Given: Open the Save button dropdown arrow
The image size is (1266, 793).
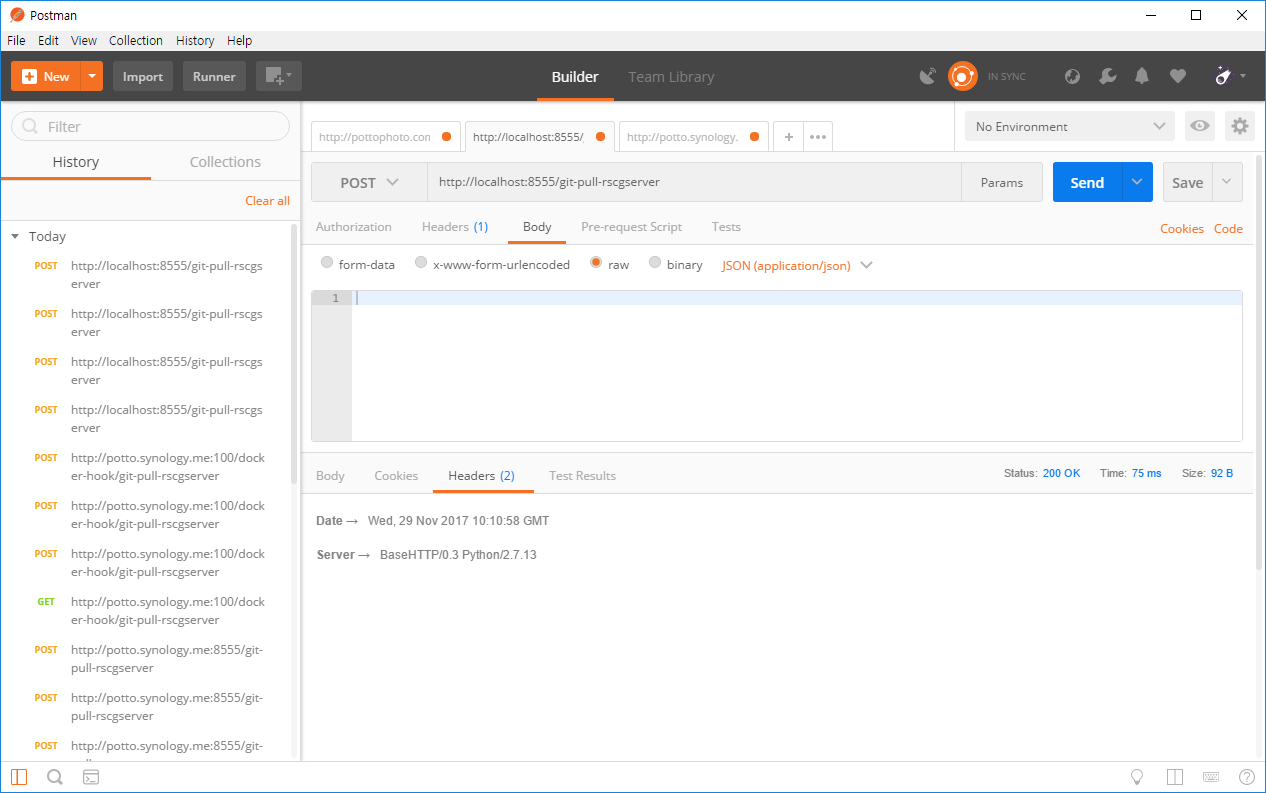Looking at the screenshot, I should 1227,182.
